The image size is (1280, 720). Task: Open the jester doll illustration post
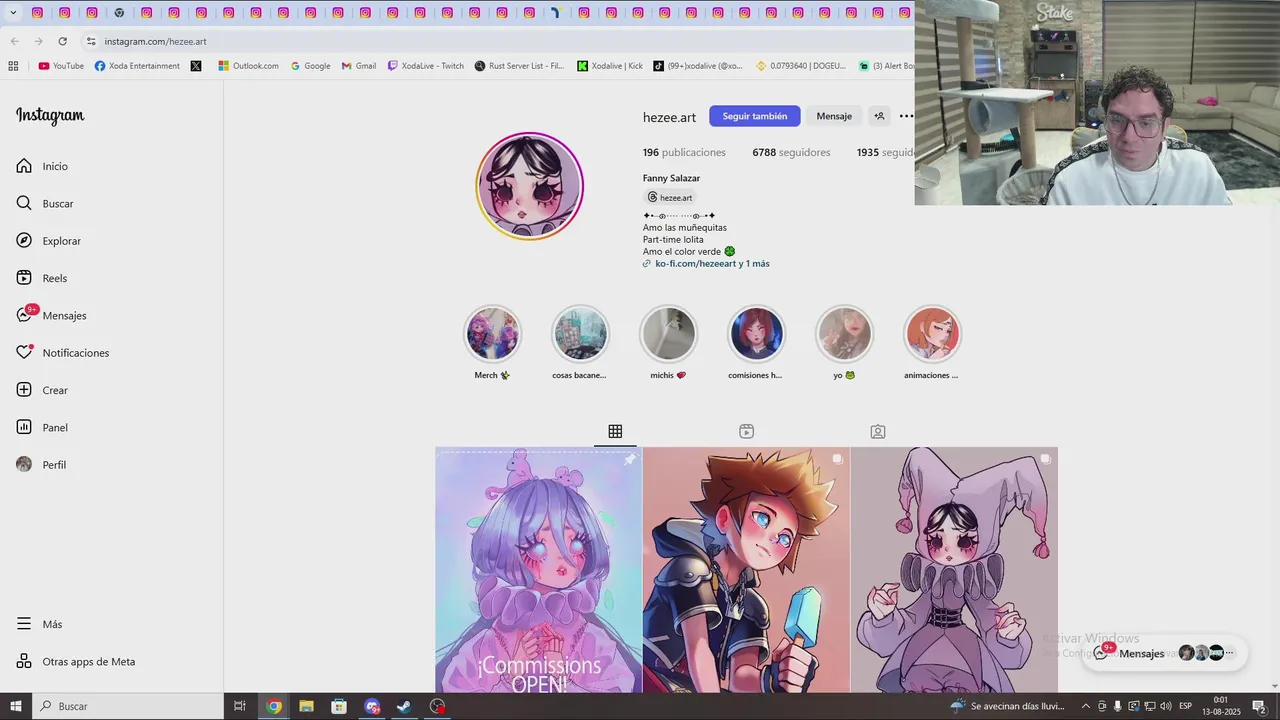tap(954, 570)
